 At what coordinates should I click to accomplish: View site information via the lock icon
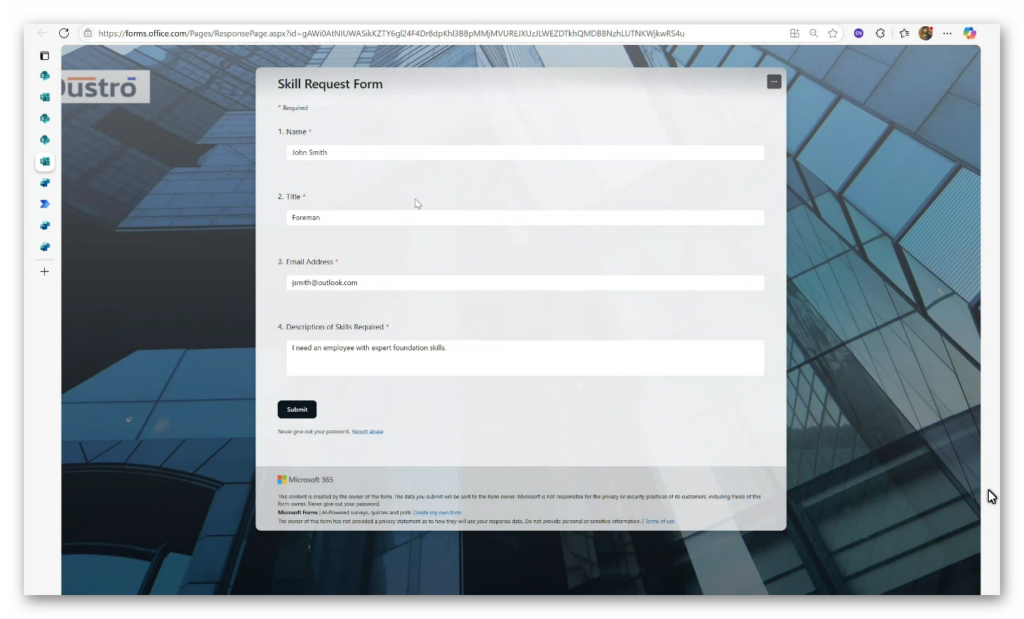(88, 33)
